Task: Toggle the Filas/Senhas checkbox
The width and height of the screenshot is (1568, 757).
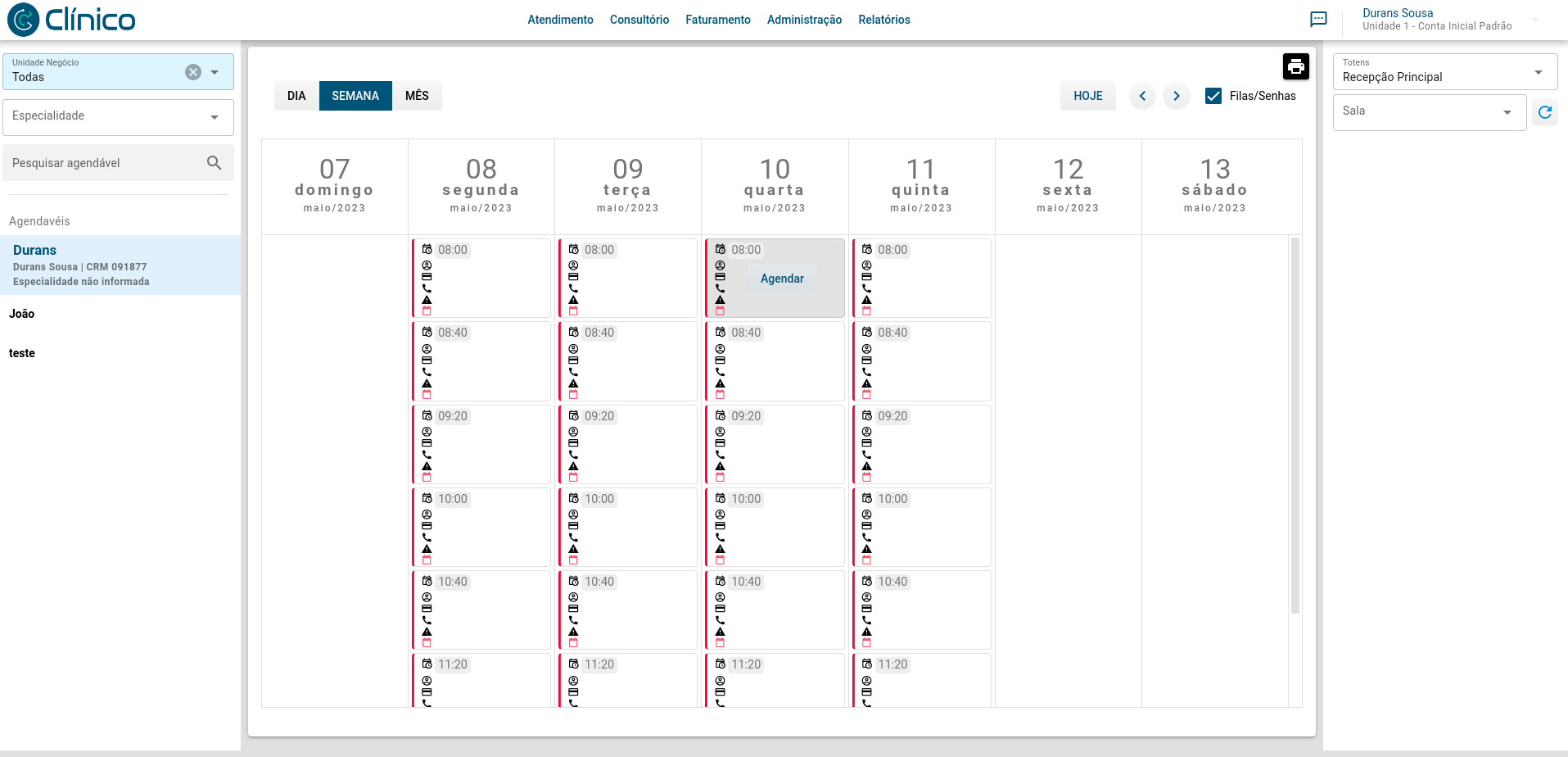Action: 1213,96
